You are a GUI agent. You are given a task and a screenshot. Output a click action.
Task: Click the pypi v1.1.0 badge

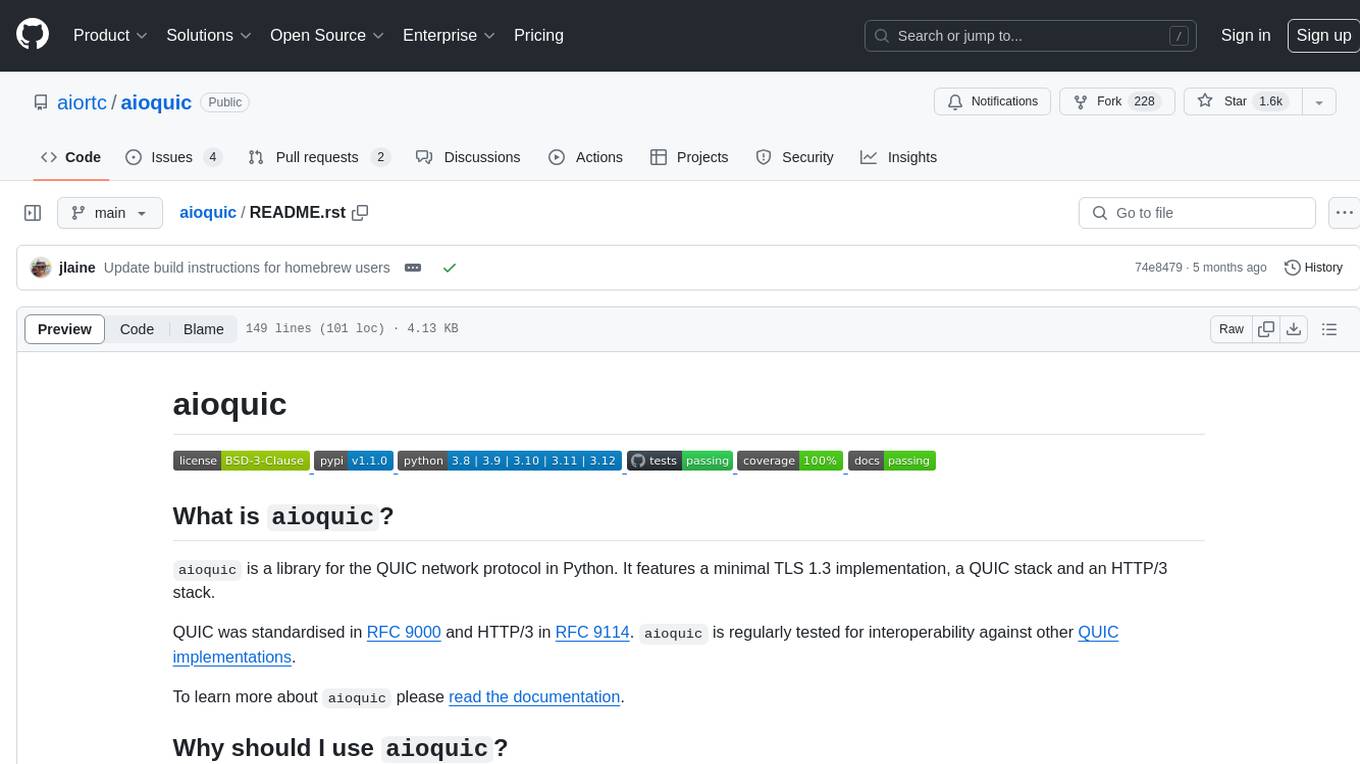353,461
